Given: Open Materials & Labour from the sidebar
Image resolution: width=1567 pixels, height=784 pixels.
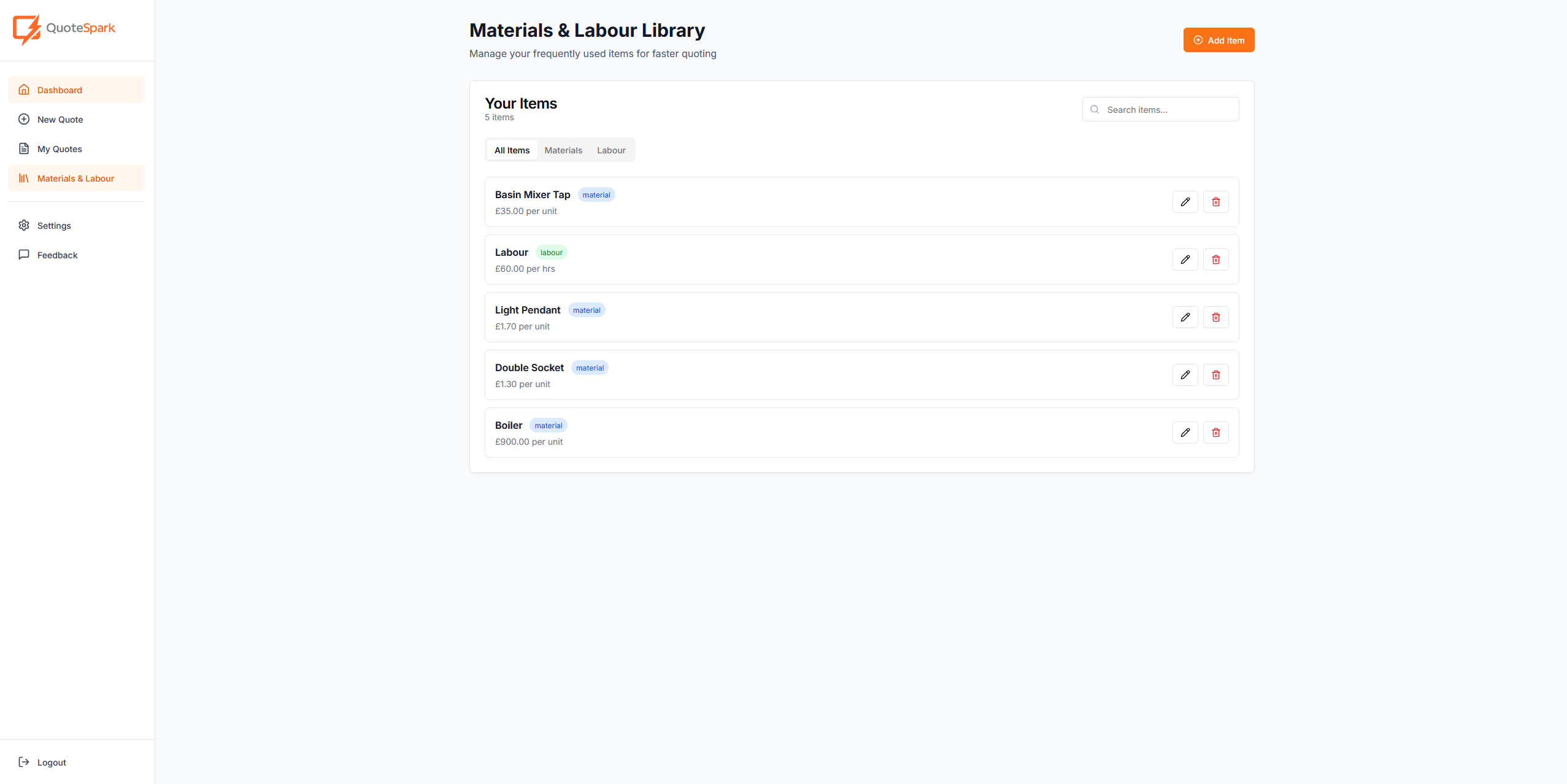Looking at the screenshot, I should 75,178.
